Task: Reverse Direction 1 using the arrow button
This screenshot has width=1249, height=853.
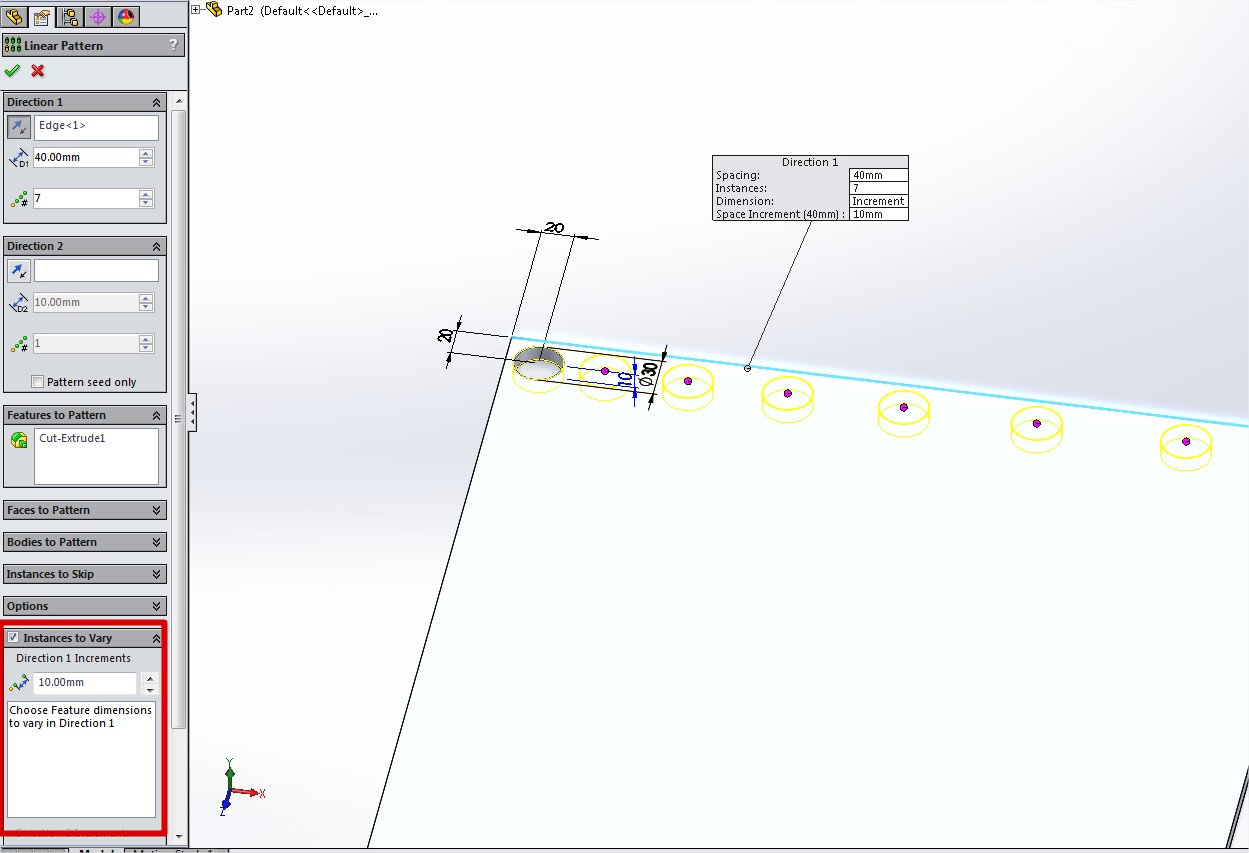Action: pos(19,127)
